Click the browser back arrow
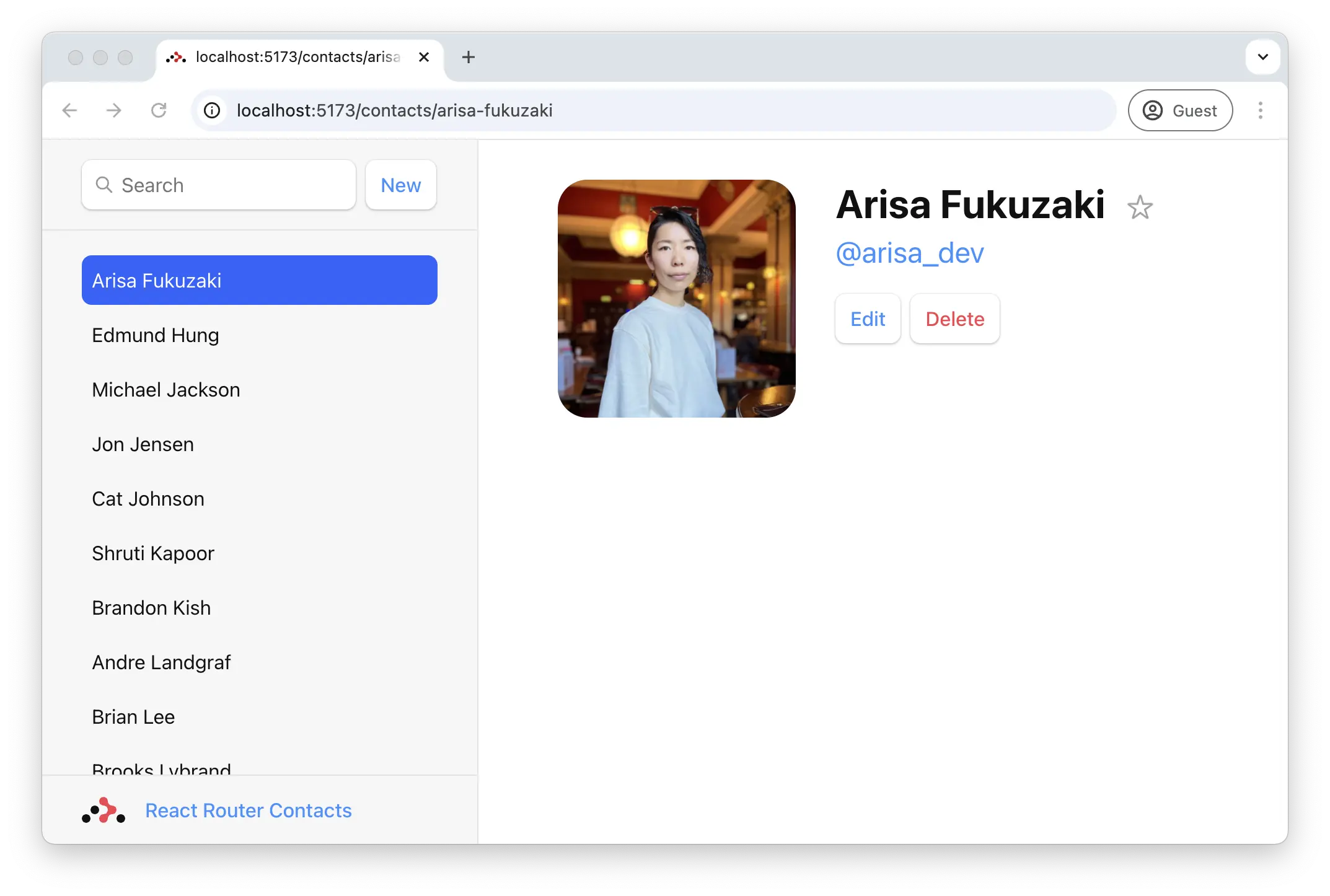The width and height of the screenshot is (1330, 896). click(69, 110)
